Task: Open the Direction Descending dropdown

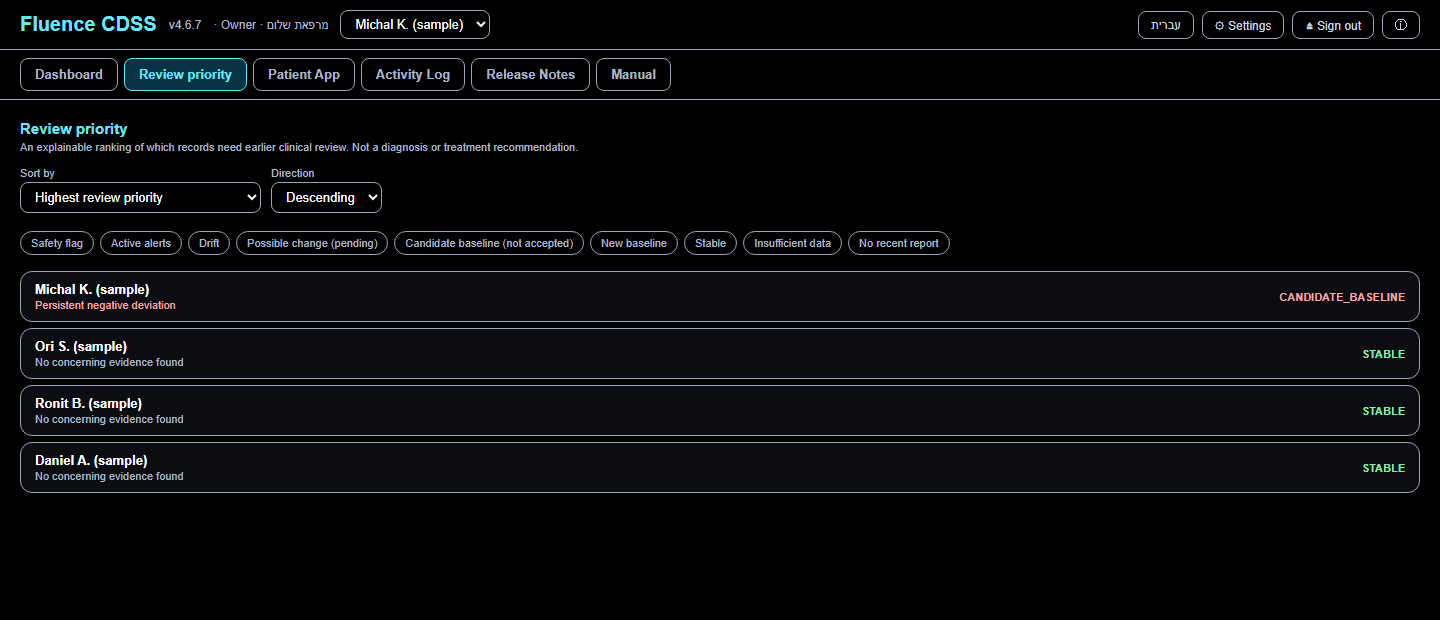Action: [326, 197]
